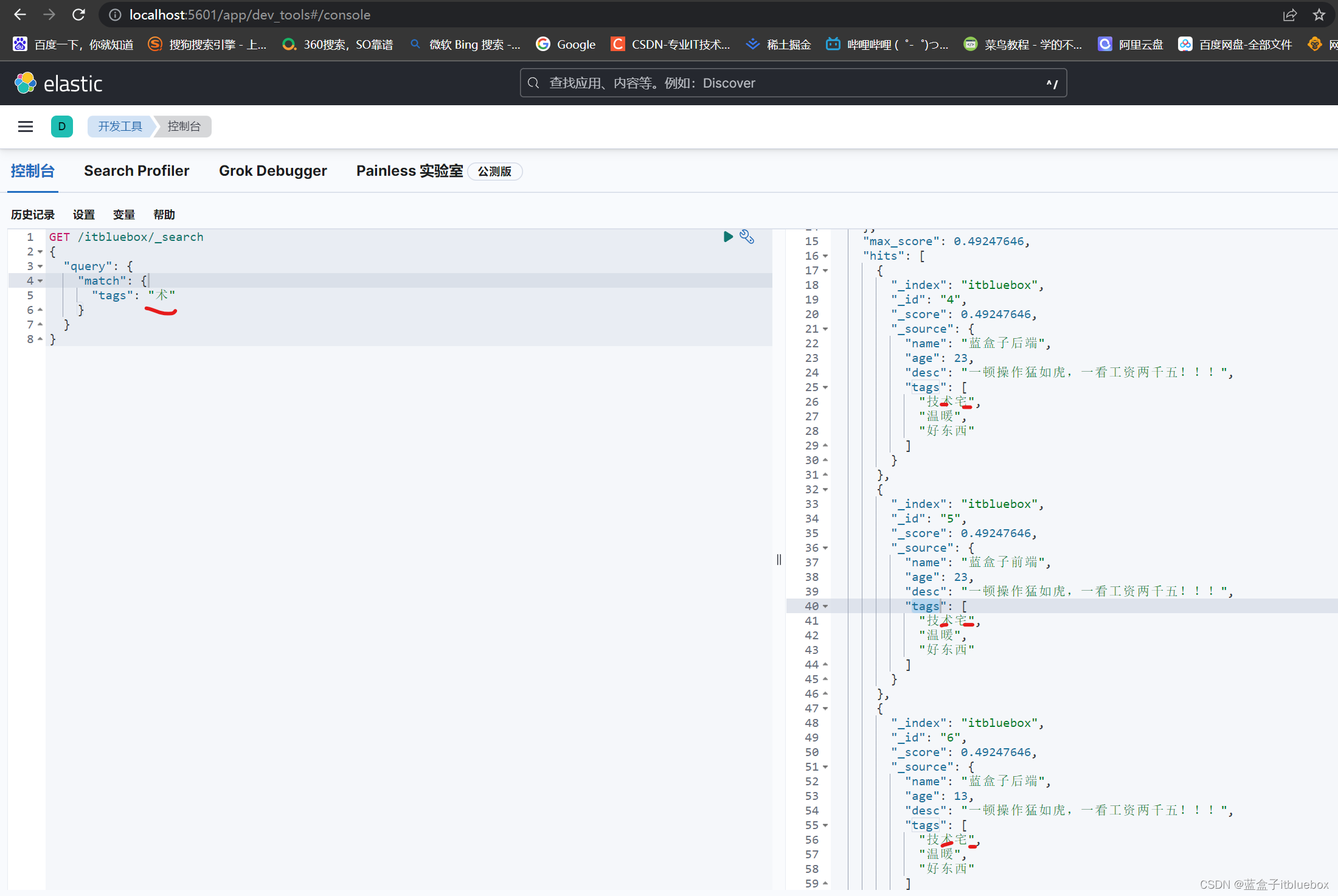Bookmark this page with the star icon
This screenshot has width=1338, height=896.
(x=1319, y=15)
